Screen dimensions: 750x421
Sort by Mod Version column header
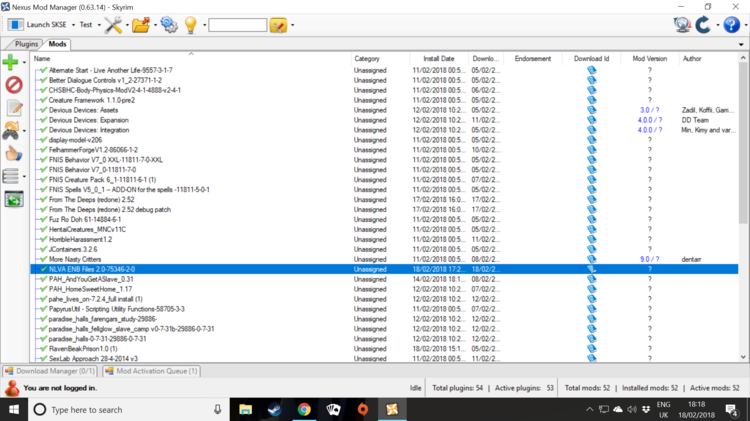pyautogui.click(x=649, y=58)
